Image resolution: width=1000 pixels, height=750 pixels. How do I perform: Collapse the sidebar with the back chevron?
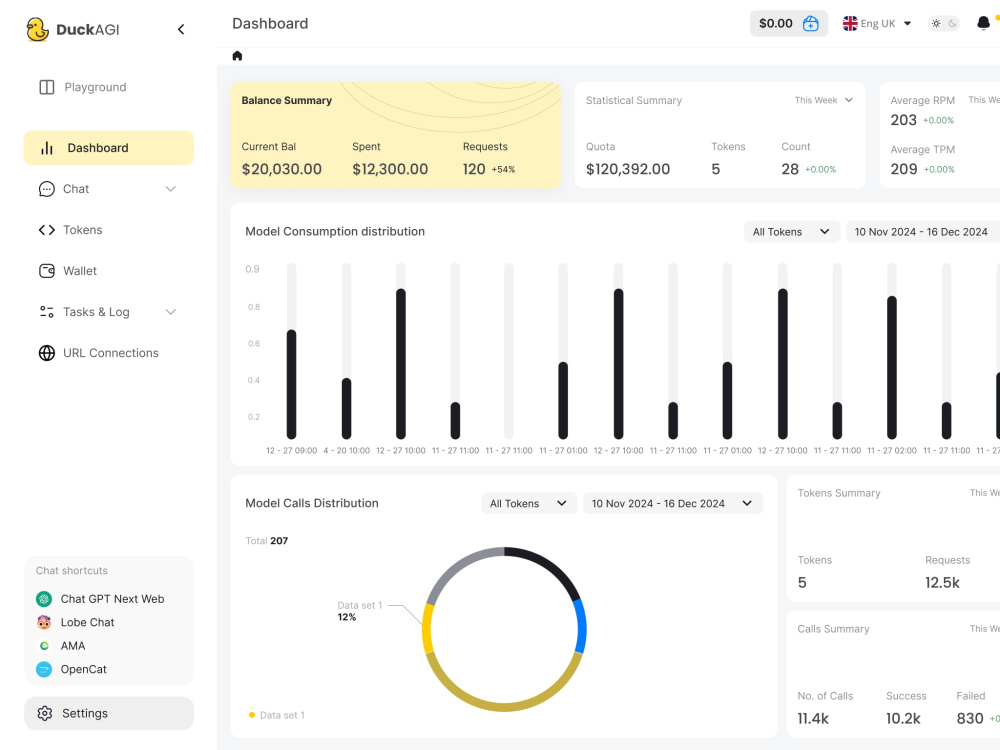click(181, 29)
